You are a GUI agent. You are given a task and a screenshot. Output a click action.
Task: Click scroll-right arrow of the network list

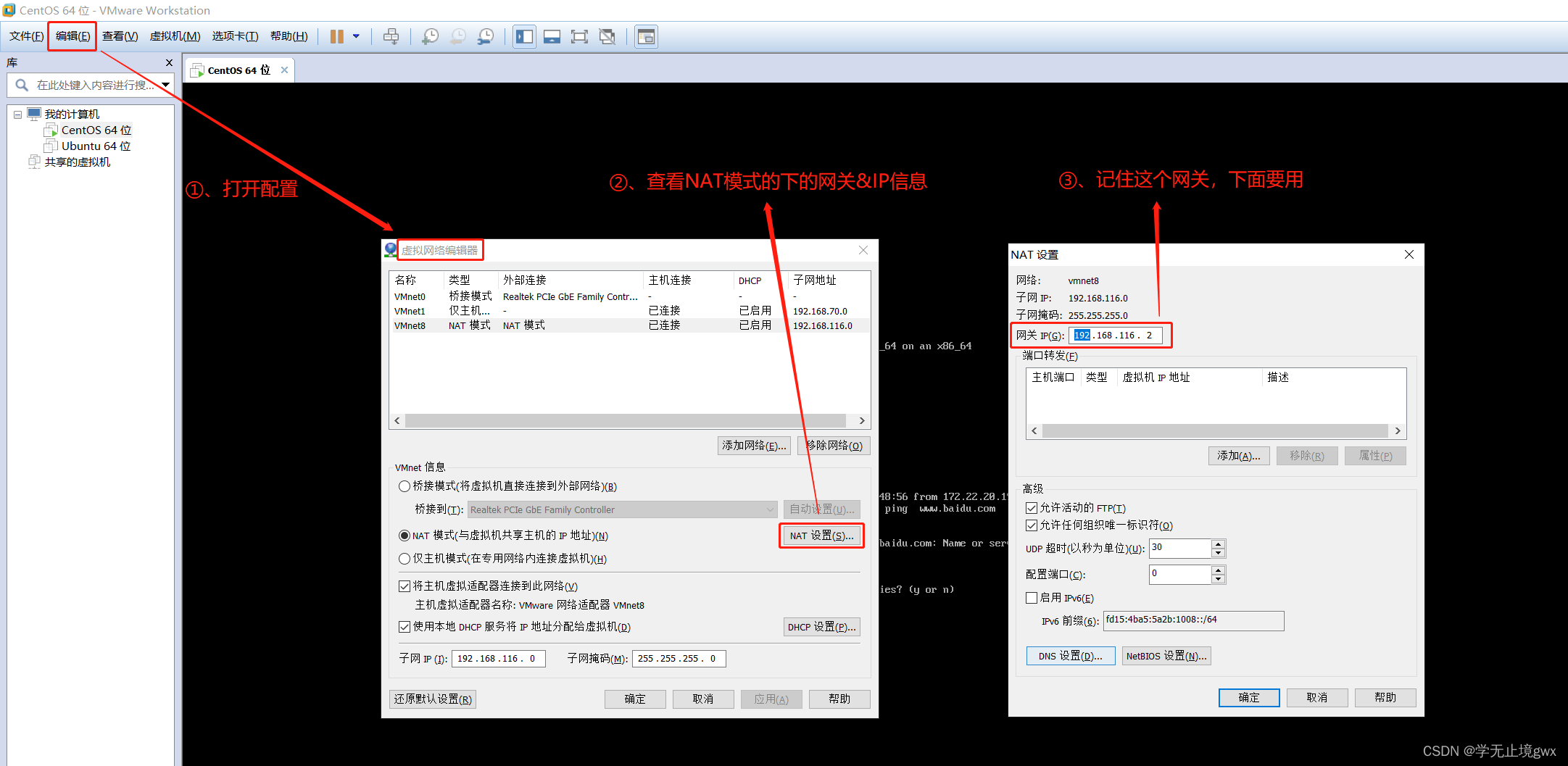pyautogui.click(x=861, y=420)
